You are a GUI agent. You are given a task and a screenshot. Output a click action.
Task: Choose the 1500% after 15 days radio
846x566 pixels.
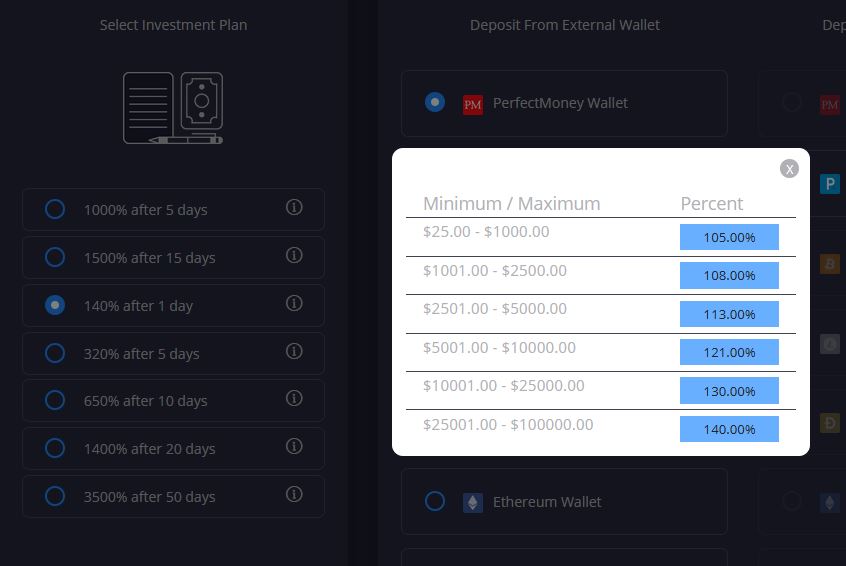pos(55,257)
